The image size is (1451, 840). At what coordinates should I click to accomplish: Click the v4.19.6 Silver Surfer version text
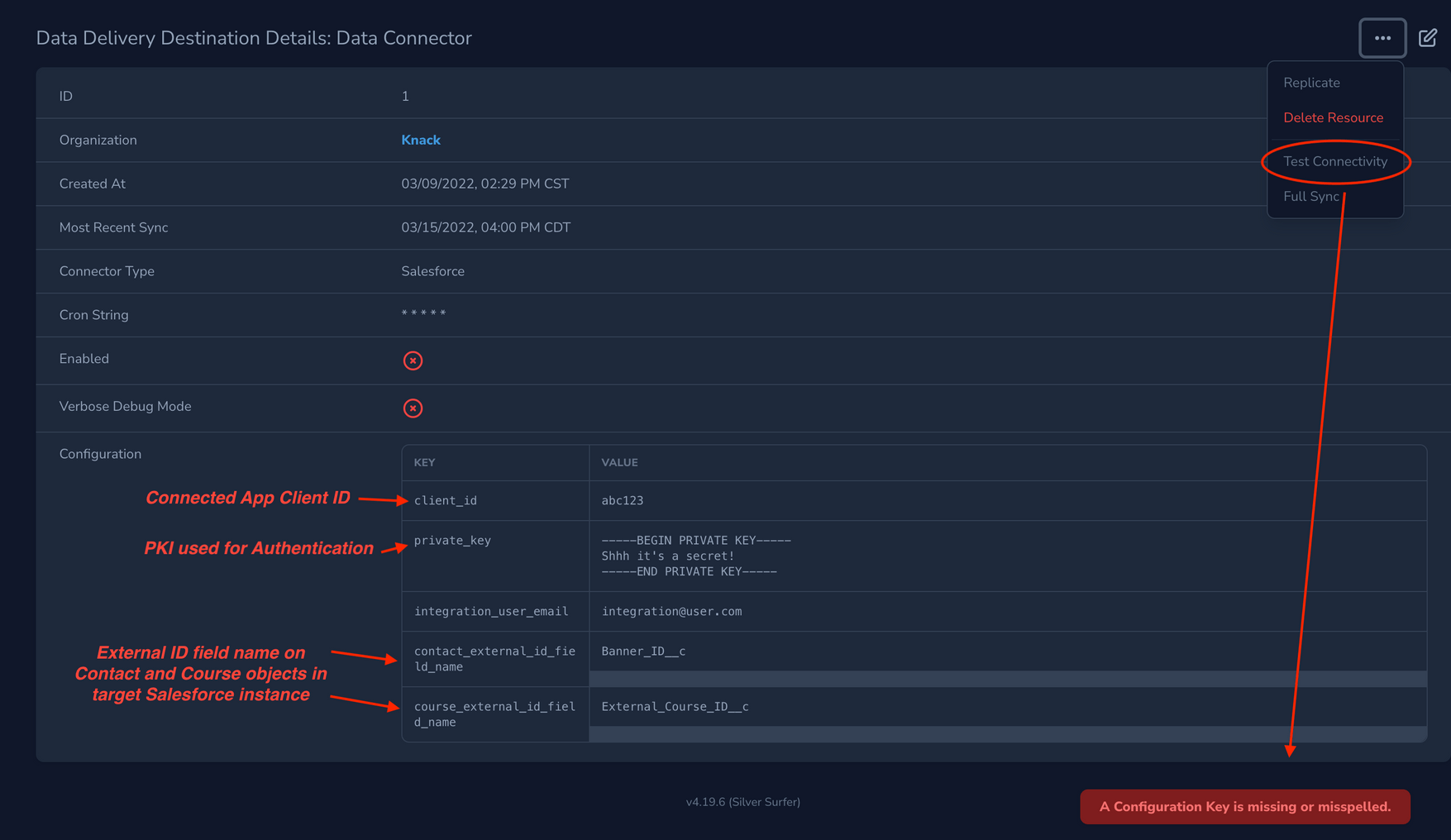(x=742, y=801)
